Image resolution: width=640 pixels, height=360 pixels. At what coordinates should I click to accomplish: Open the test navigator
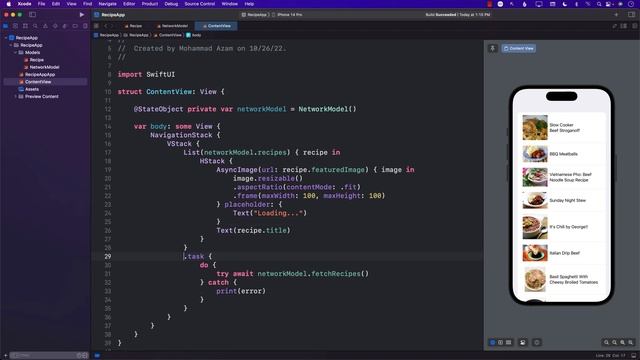[55, 26]
